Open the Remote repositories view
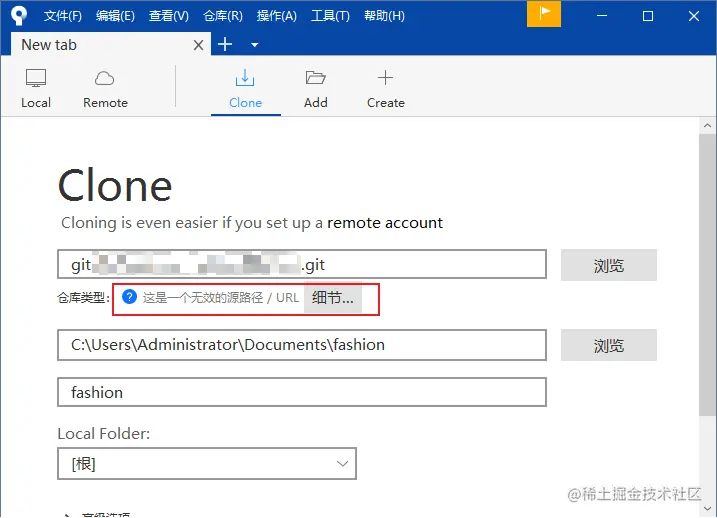Screen dimensions: 717x518 105,89
